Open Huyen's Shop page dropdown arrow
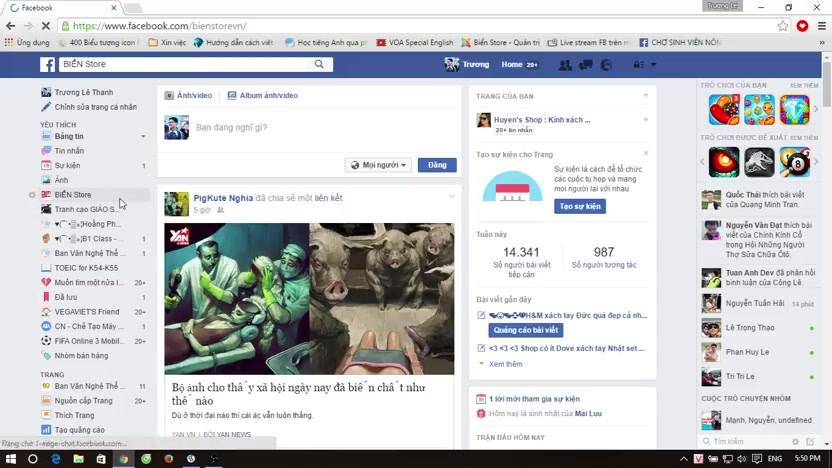This screenshot has width=832, height=468. tap(645, 120)
